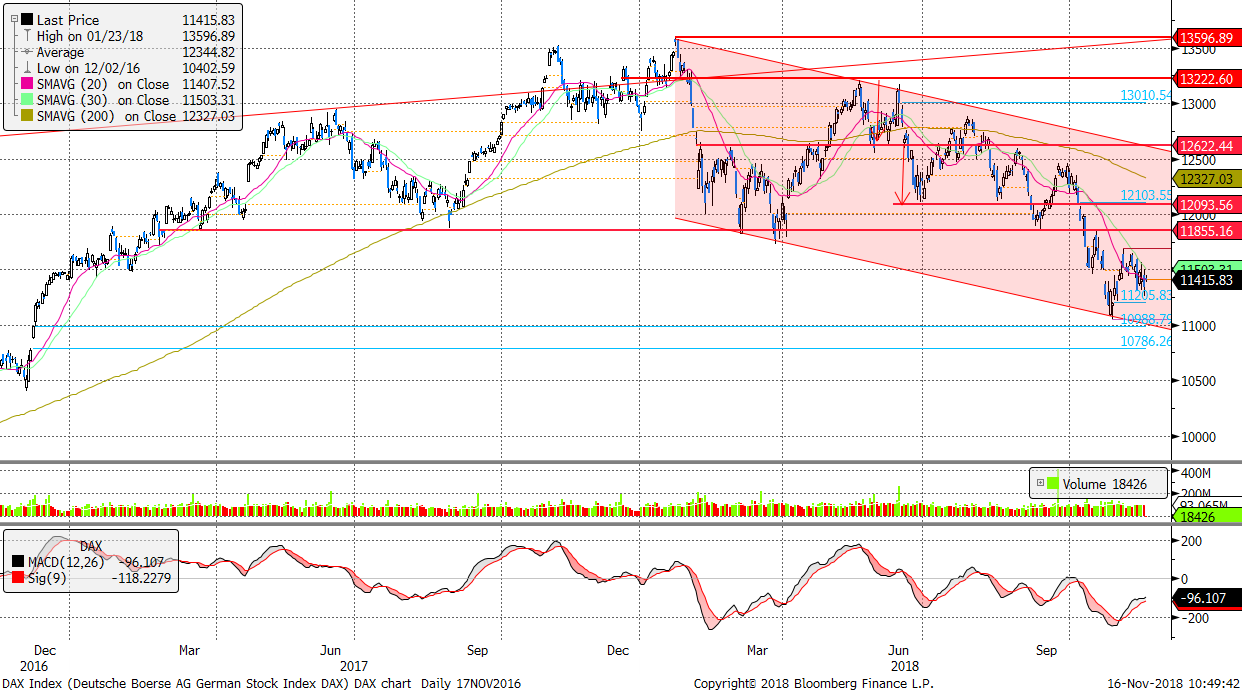Screen dimensions: 1242x692
Task: Select the Last Price legend label
Action: tap(67, 19)
